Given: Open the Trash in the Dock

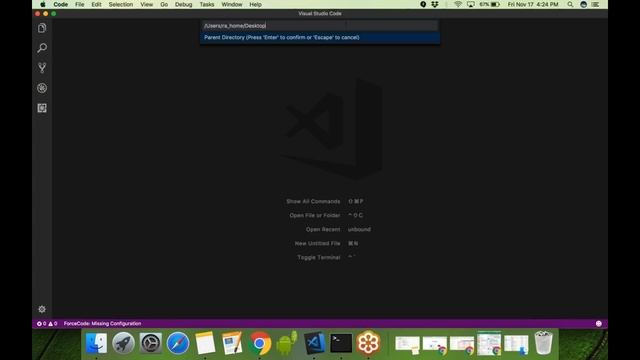Looking at the screenshot, I should [x=543, y=343].
